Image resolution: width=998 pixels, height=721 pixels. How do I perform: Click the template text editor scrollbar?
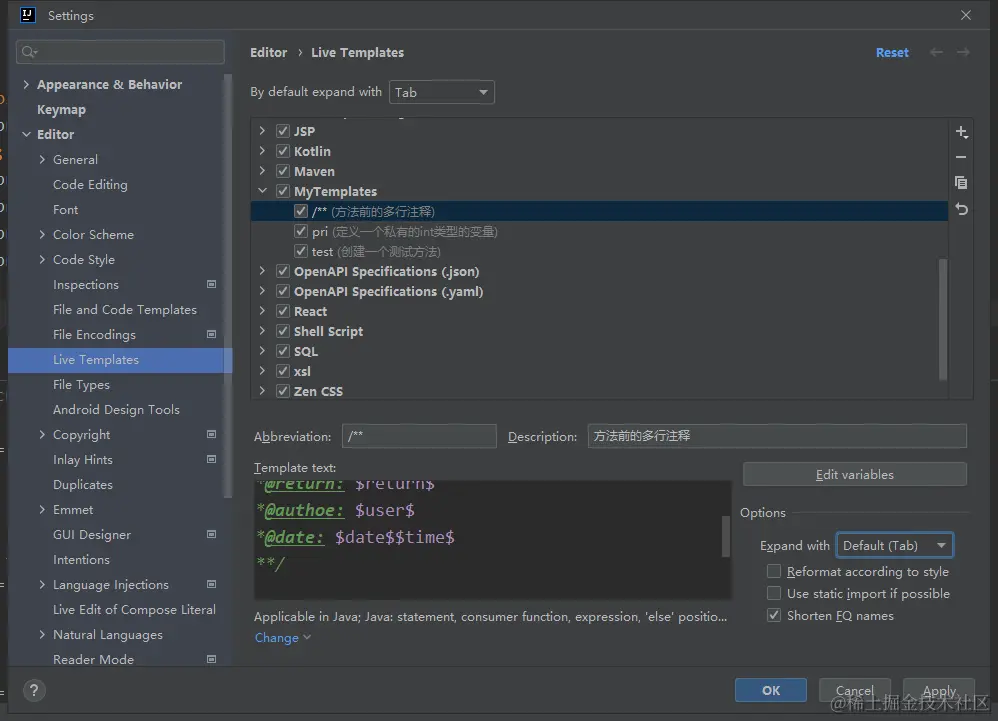(725, 536)
